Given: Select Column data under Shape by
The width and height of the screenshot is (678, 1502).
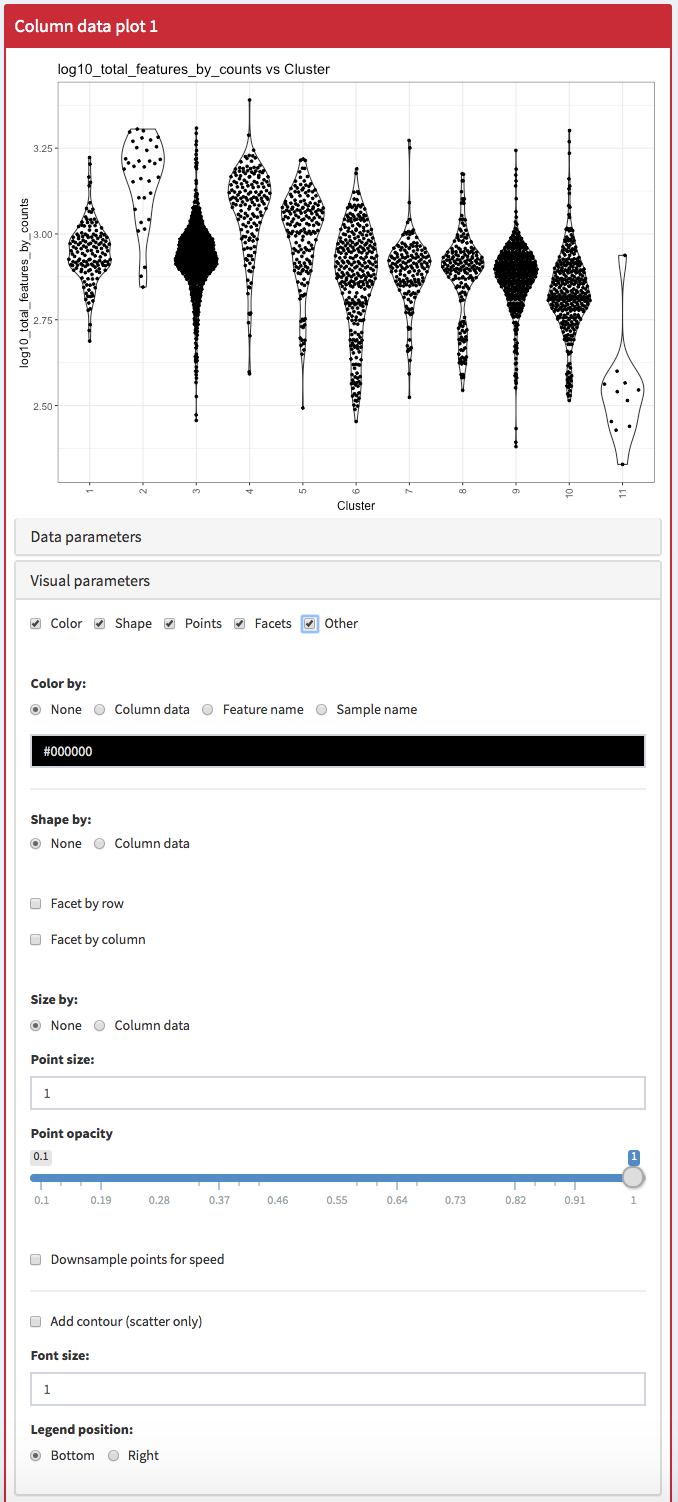Looking at the screenshot, I should pos(100,844).
